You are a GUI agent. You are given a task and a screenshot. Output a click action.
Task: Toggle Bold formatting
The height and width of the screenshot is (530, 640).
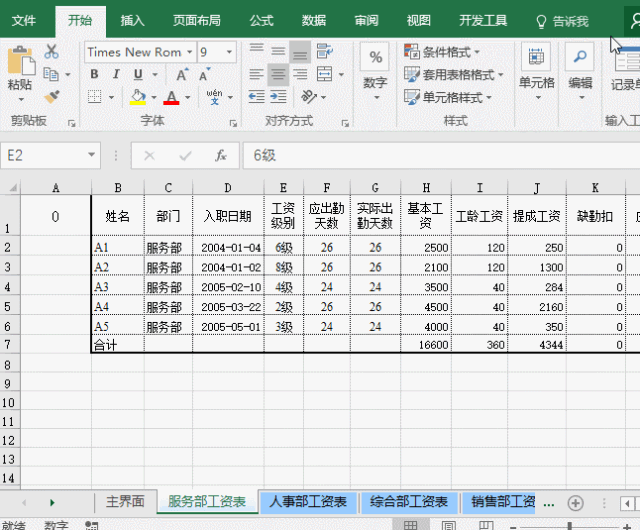point(94,74)
